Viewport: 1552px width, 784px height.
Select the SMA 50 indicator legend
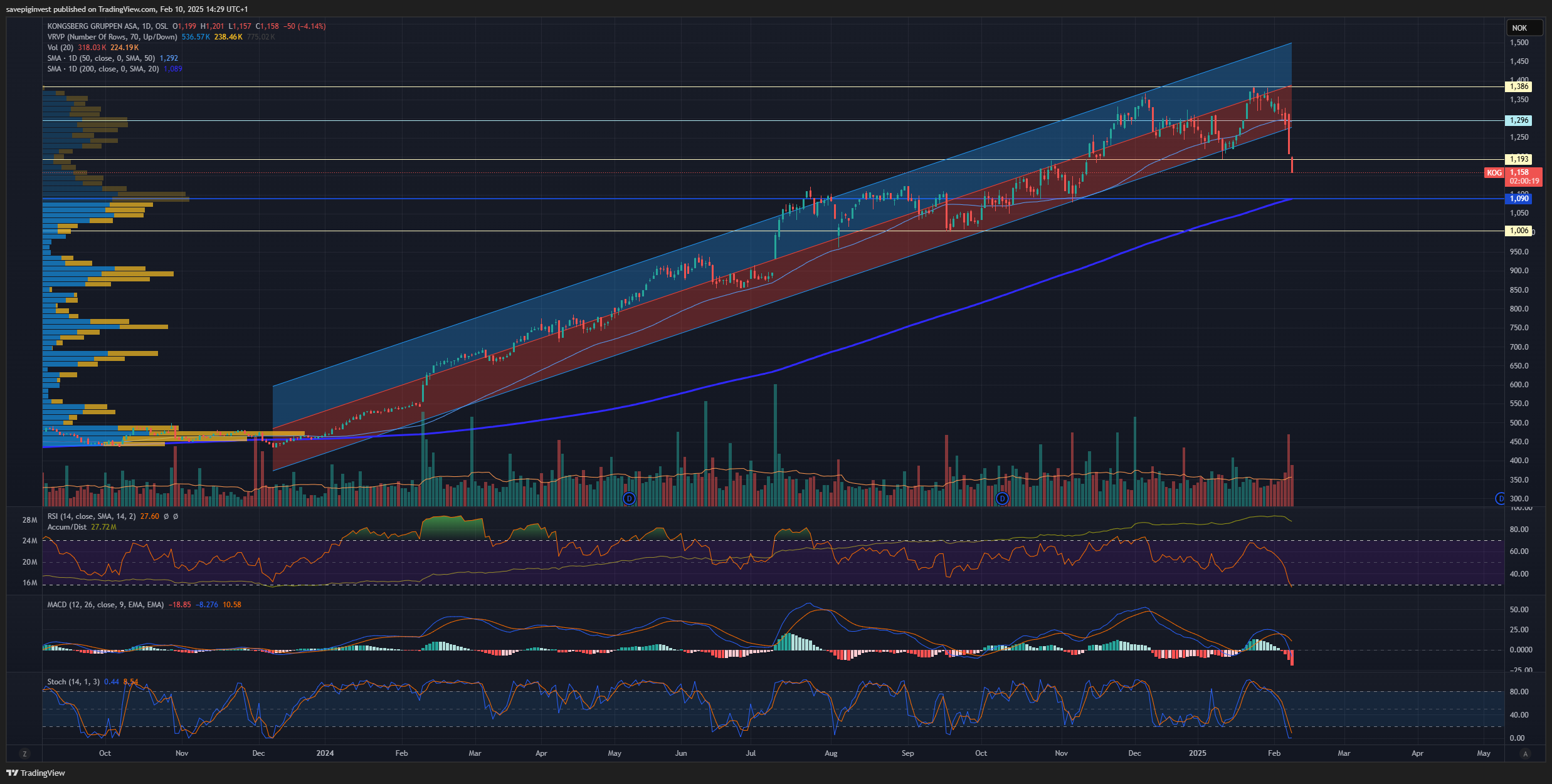click(101, 58)
